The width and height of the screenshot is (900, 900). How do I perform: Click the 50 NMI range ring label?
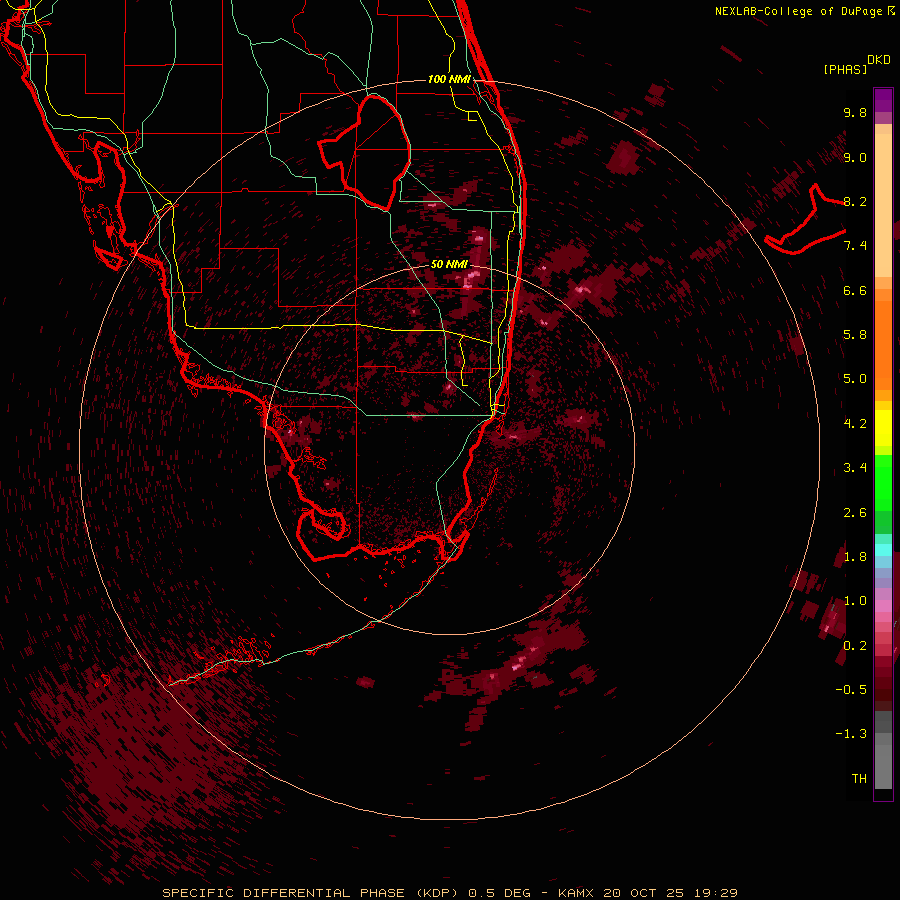coord(449,264)
